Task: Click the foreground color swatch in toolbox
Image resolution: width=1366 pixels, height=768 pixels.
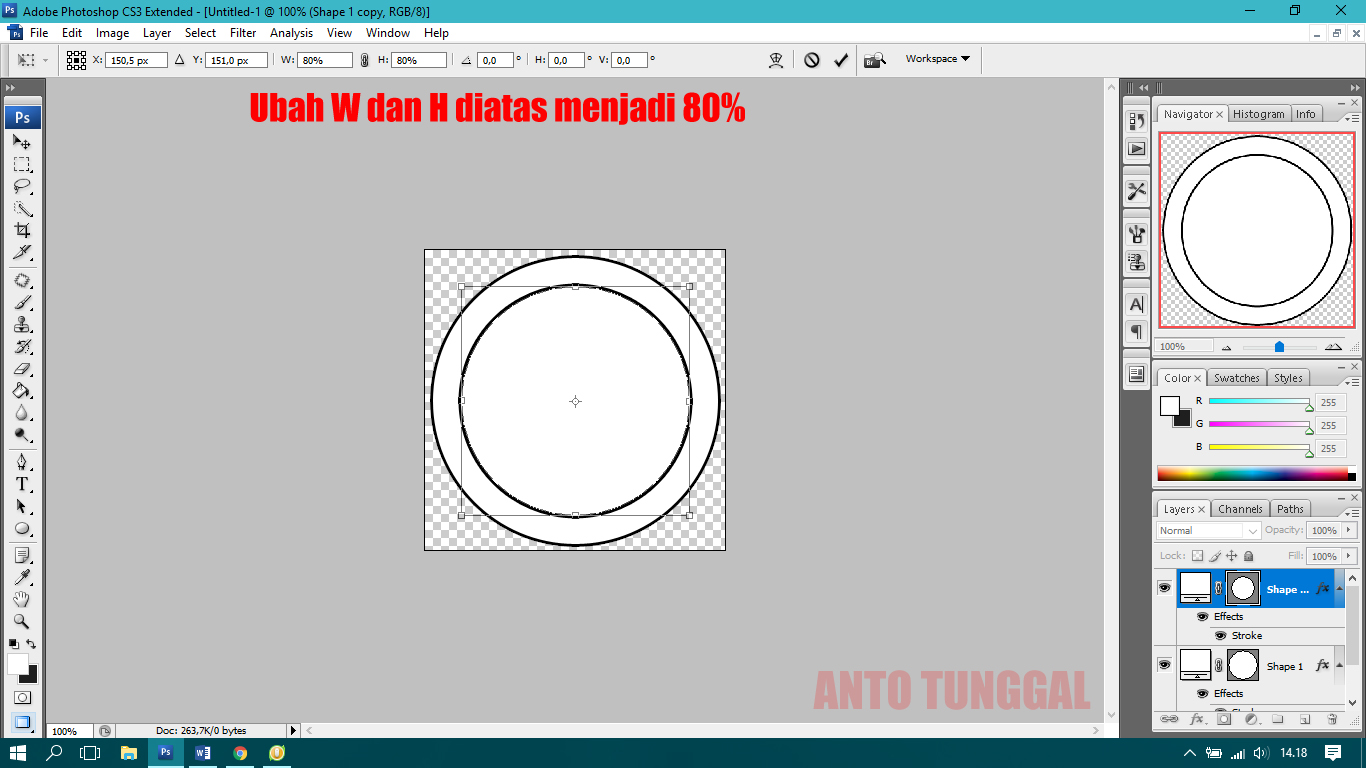Action: (x=18, y=664)
